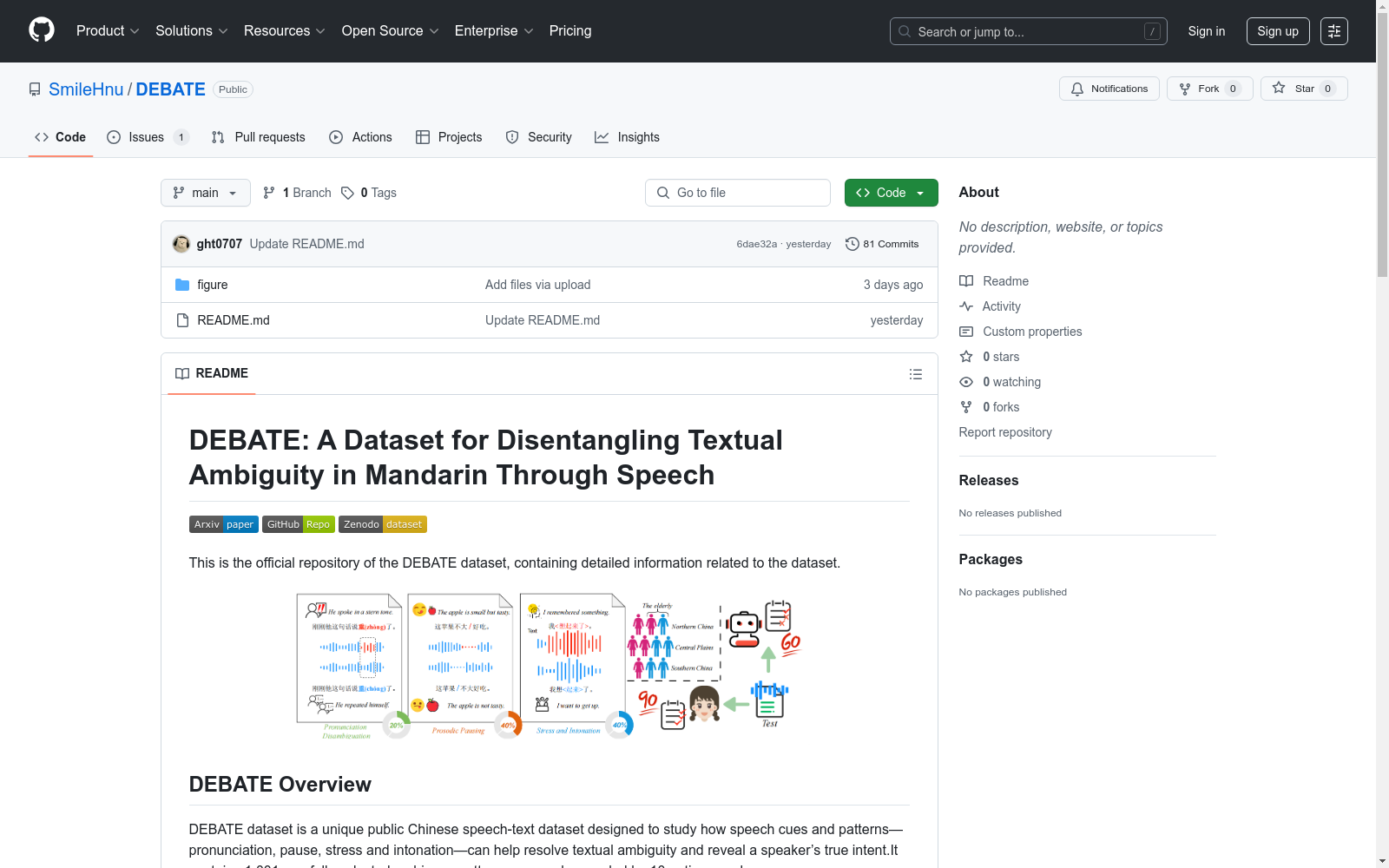Click the branch icon beside 1 Branch
Screen dimensions: 1389x868
pos(269,193)
